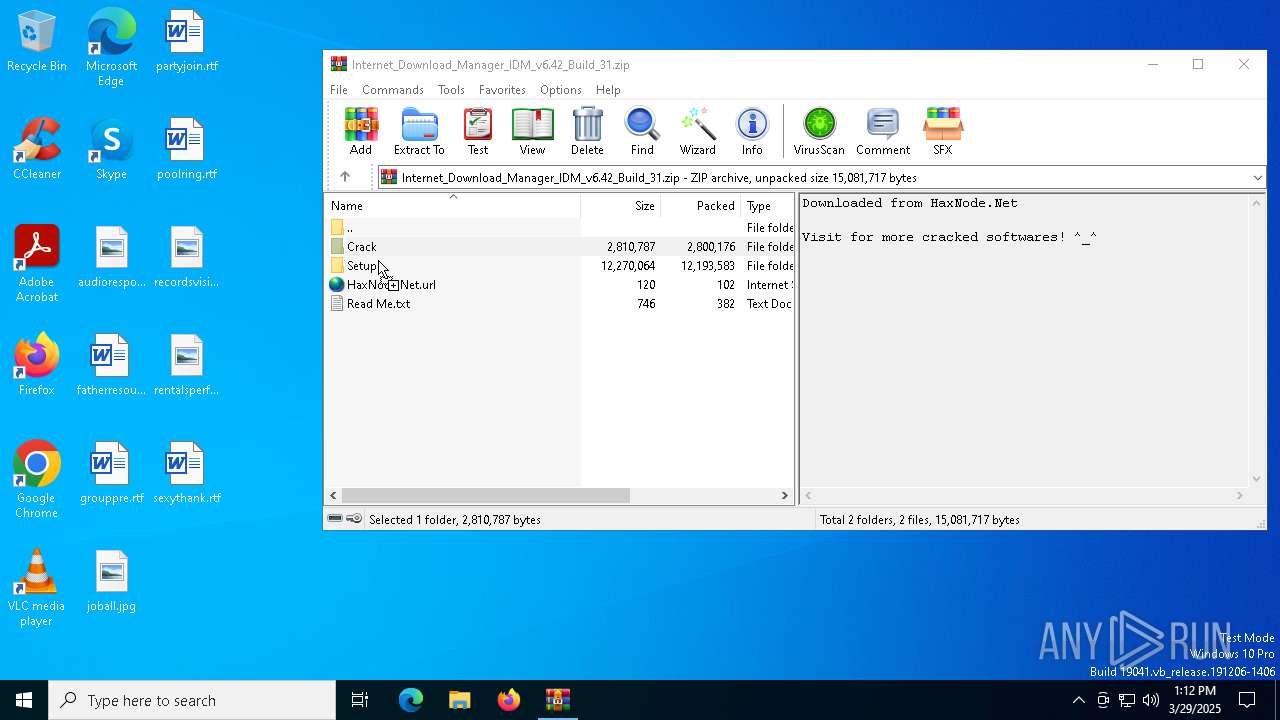The height and width of the screenshot is (720, 1280).
Task: Click the Test archive icon
Action: coord(478,131)
